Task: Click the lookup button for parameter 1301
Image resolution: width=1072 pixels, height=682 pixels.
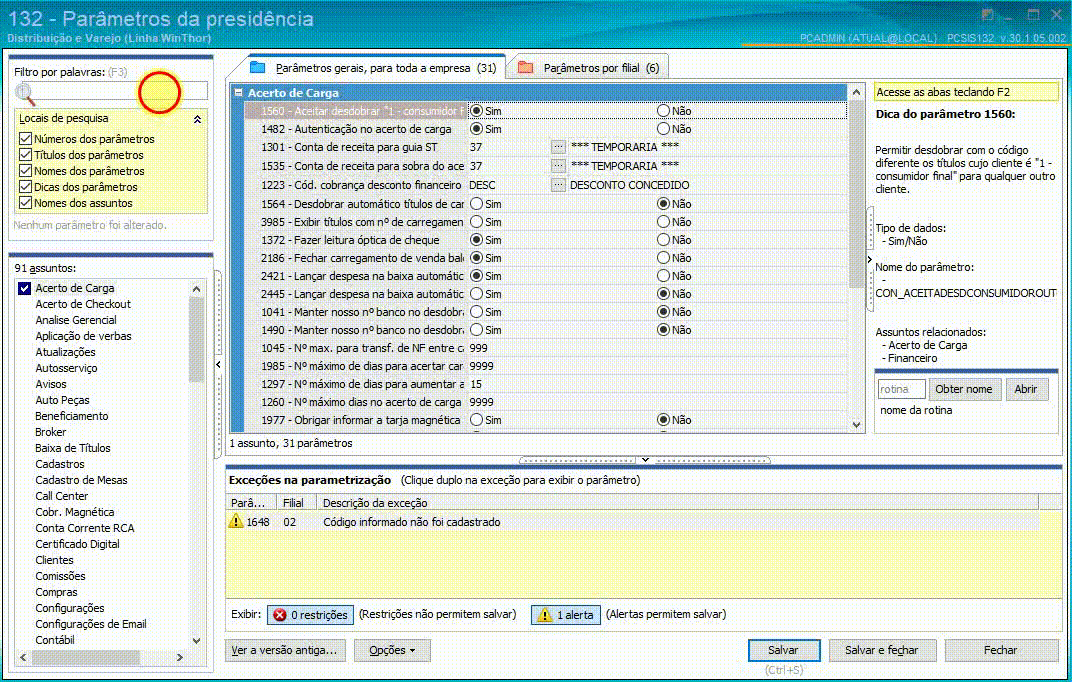Action: point(558,147)
